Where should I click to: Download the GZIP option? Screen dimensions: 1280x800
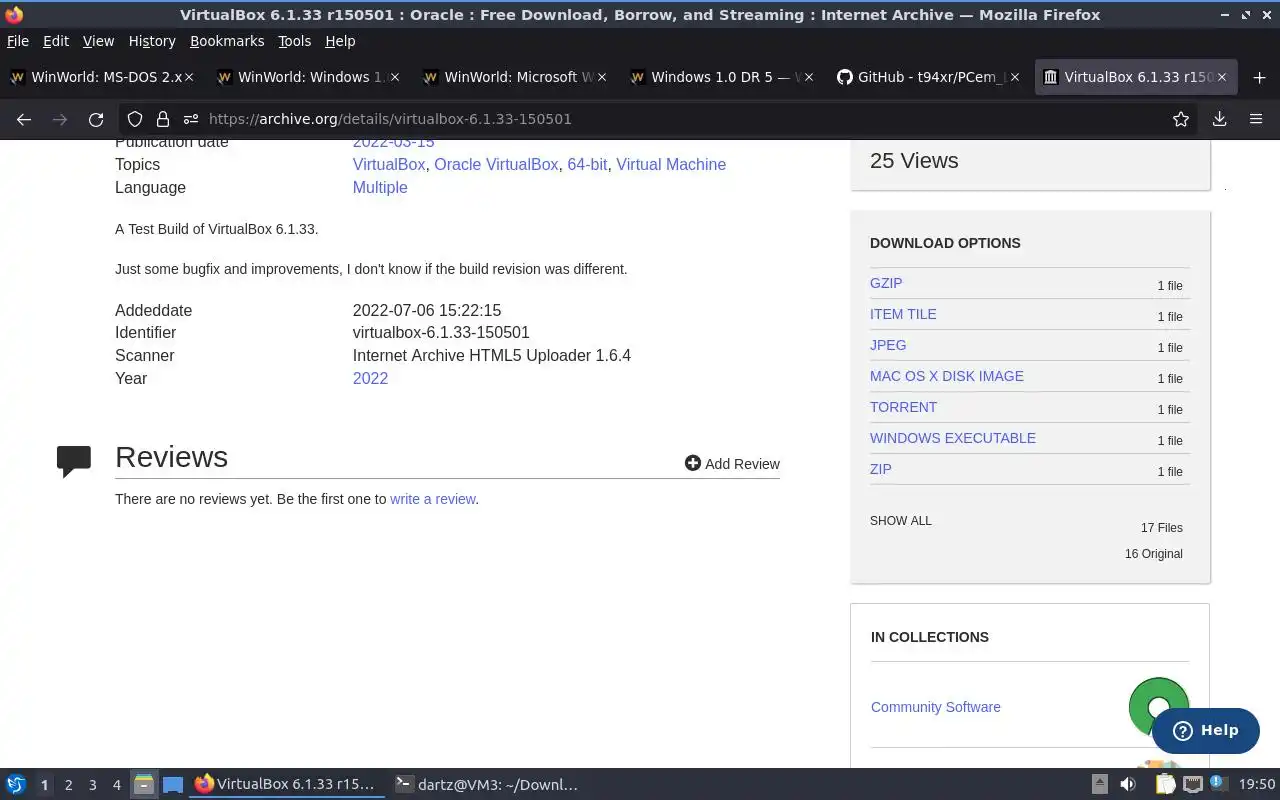point(886,283)
